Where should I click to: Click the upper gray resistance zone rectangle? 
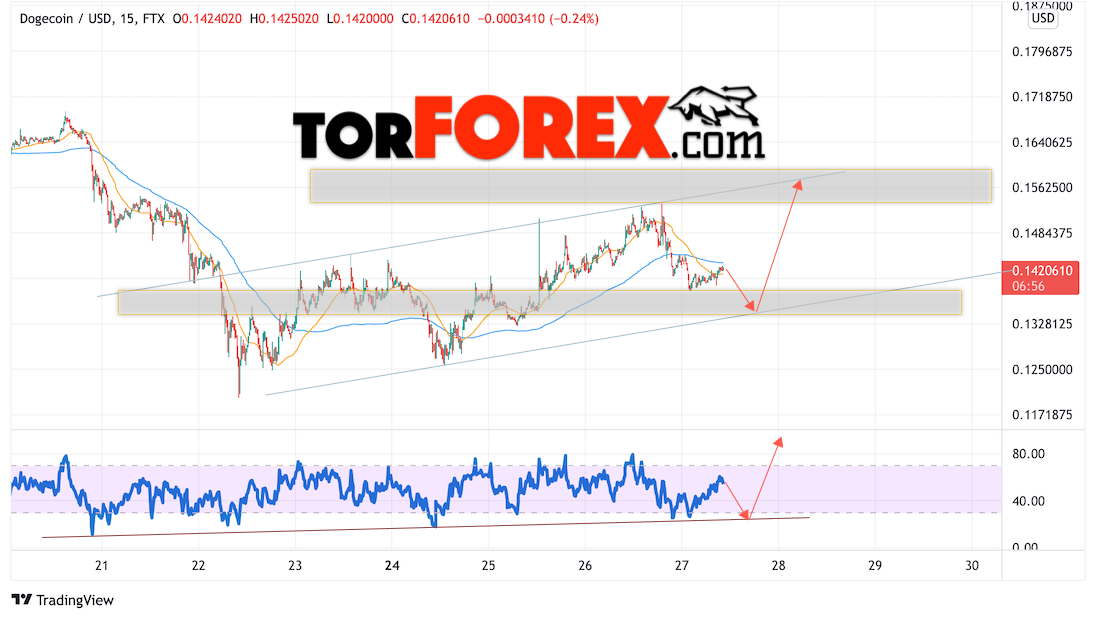click(x=651, y=186)
